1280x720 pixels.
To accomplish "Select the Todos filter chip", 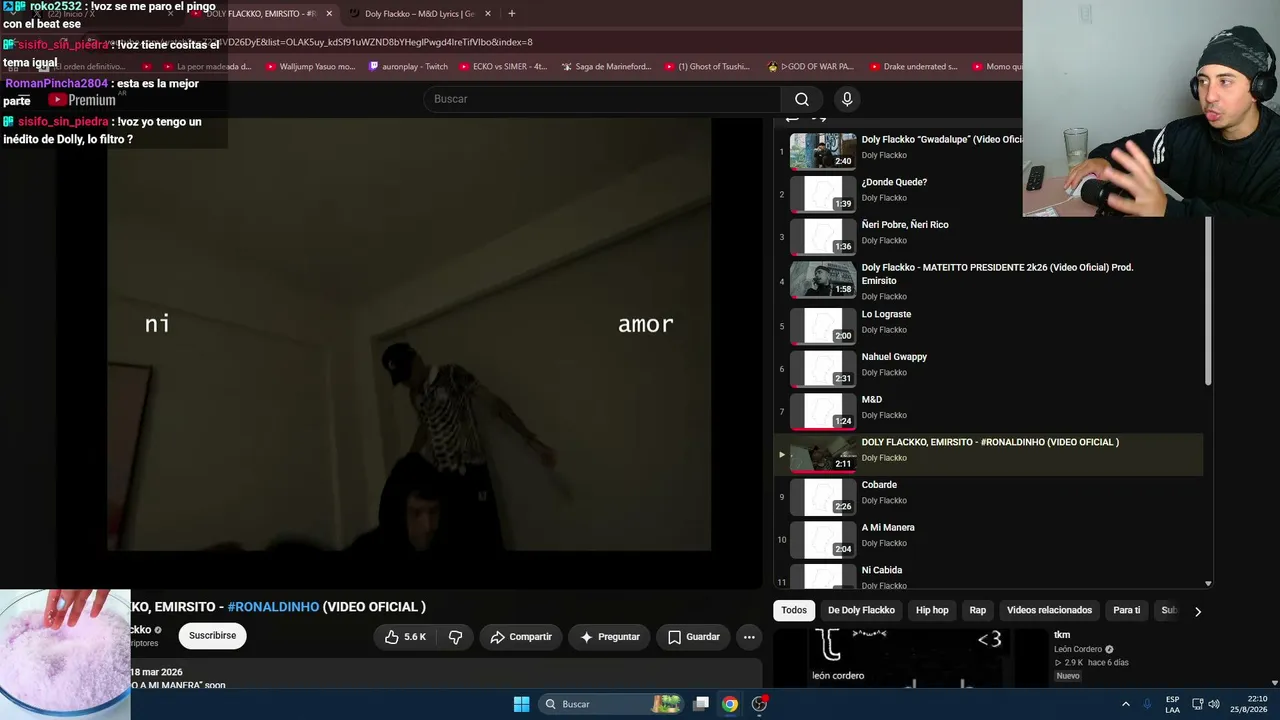I will click(x=794, y=610).
